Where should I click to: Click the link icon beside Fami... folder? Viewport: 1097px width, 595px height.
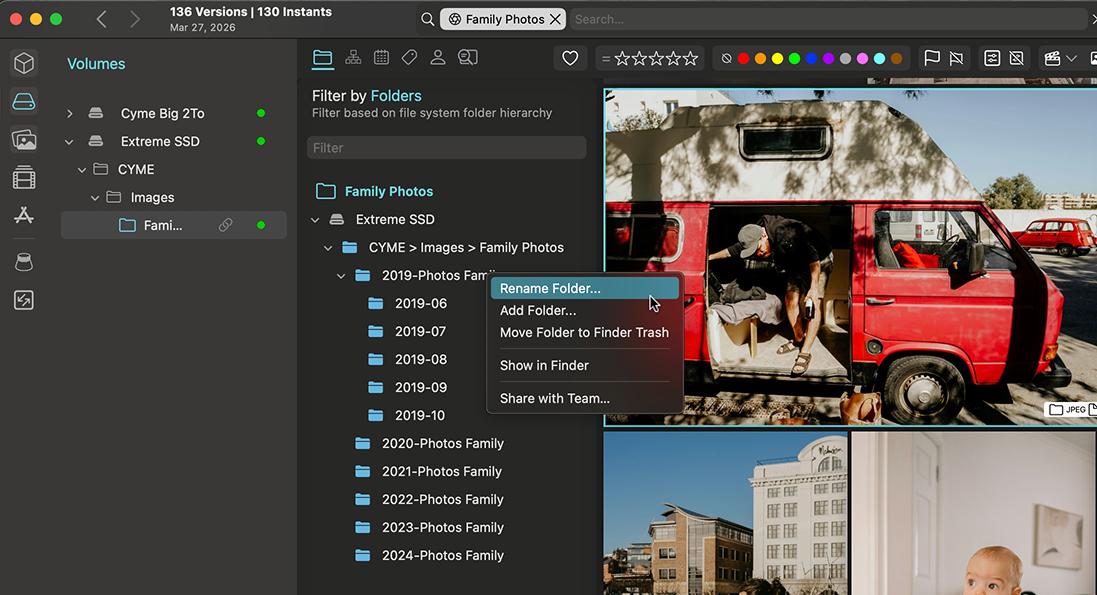(x=226, y=225)
